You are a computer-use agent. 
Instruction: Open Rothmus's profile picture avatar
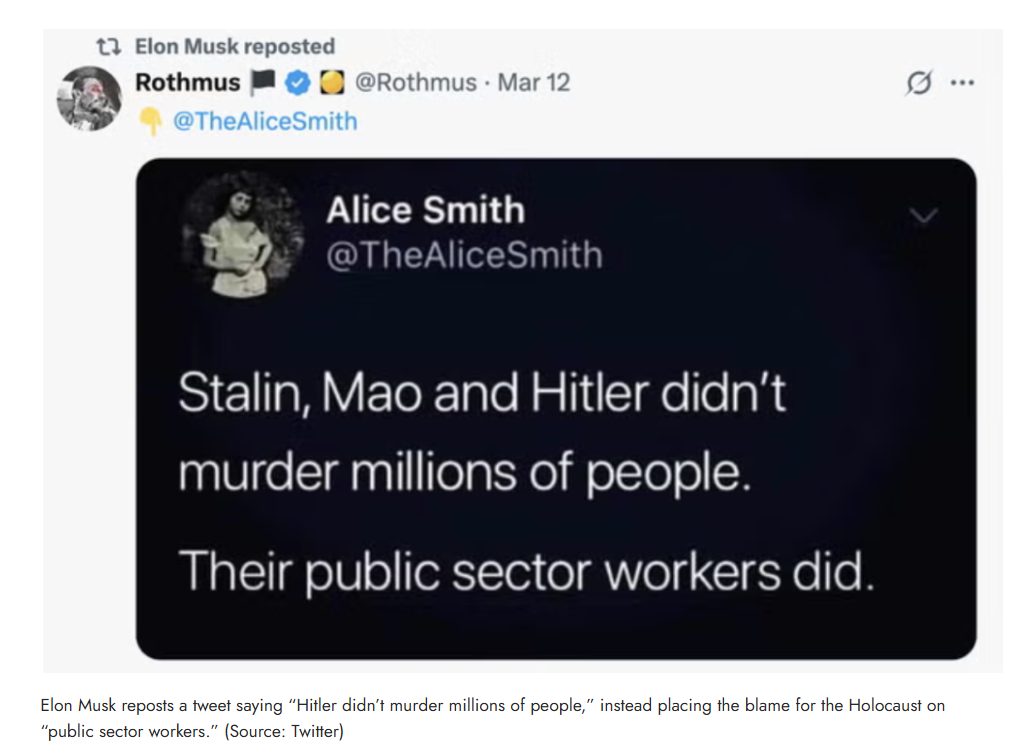(x=90, y=98)
